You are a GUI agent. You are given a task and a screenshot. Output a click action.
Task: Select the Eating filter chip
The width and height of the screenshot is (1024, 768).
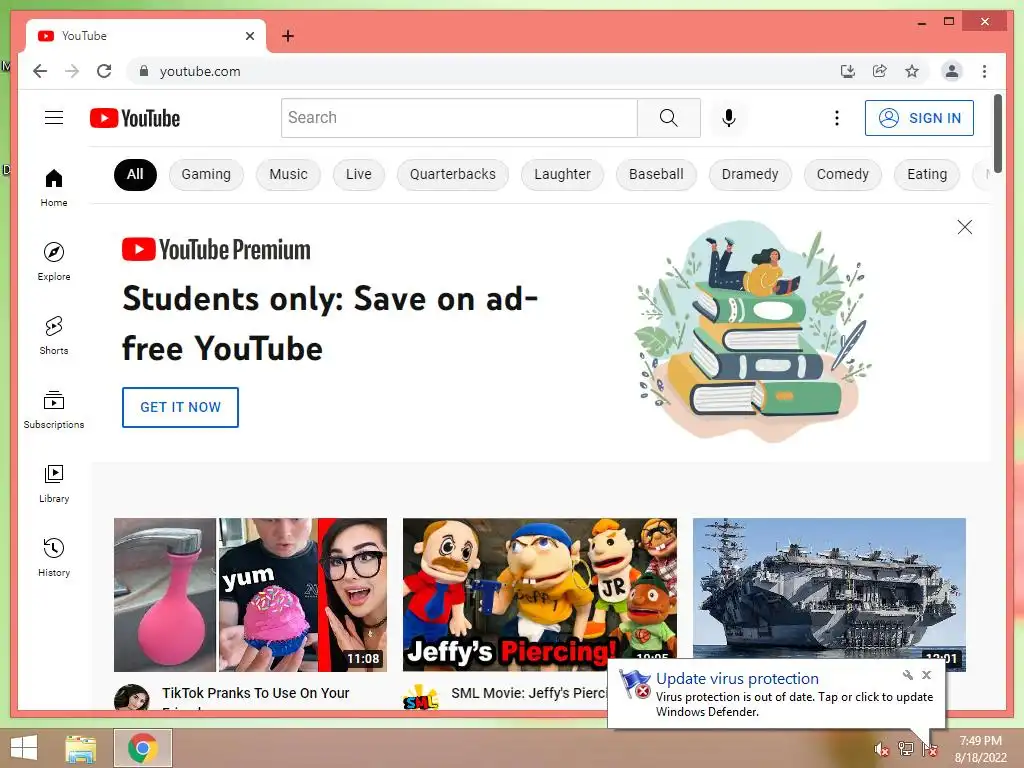(927, 174)
